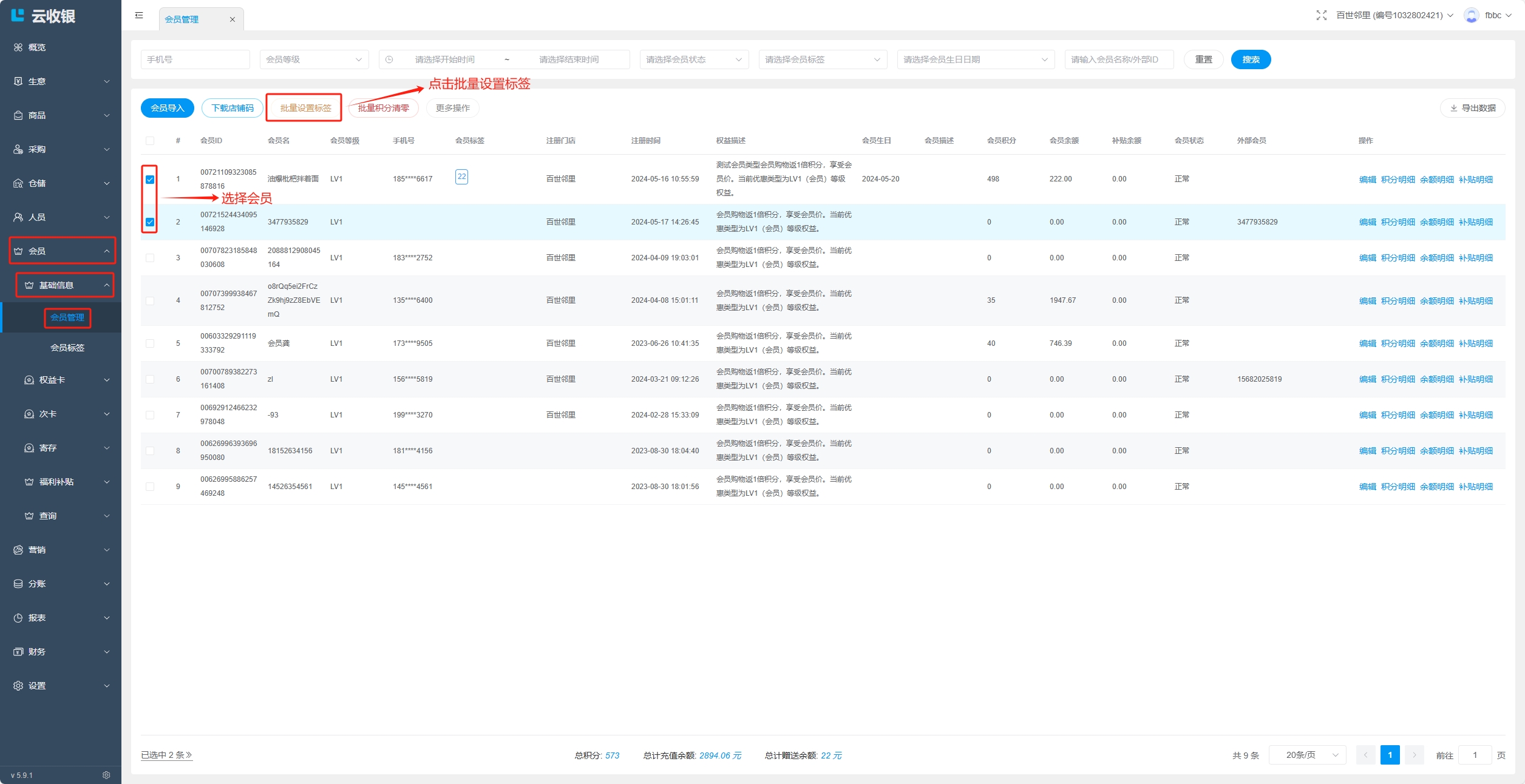Click the 批量设置标签 button
Screen dimensions: 1525x784
point(305,108)
